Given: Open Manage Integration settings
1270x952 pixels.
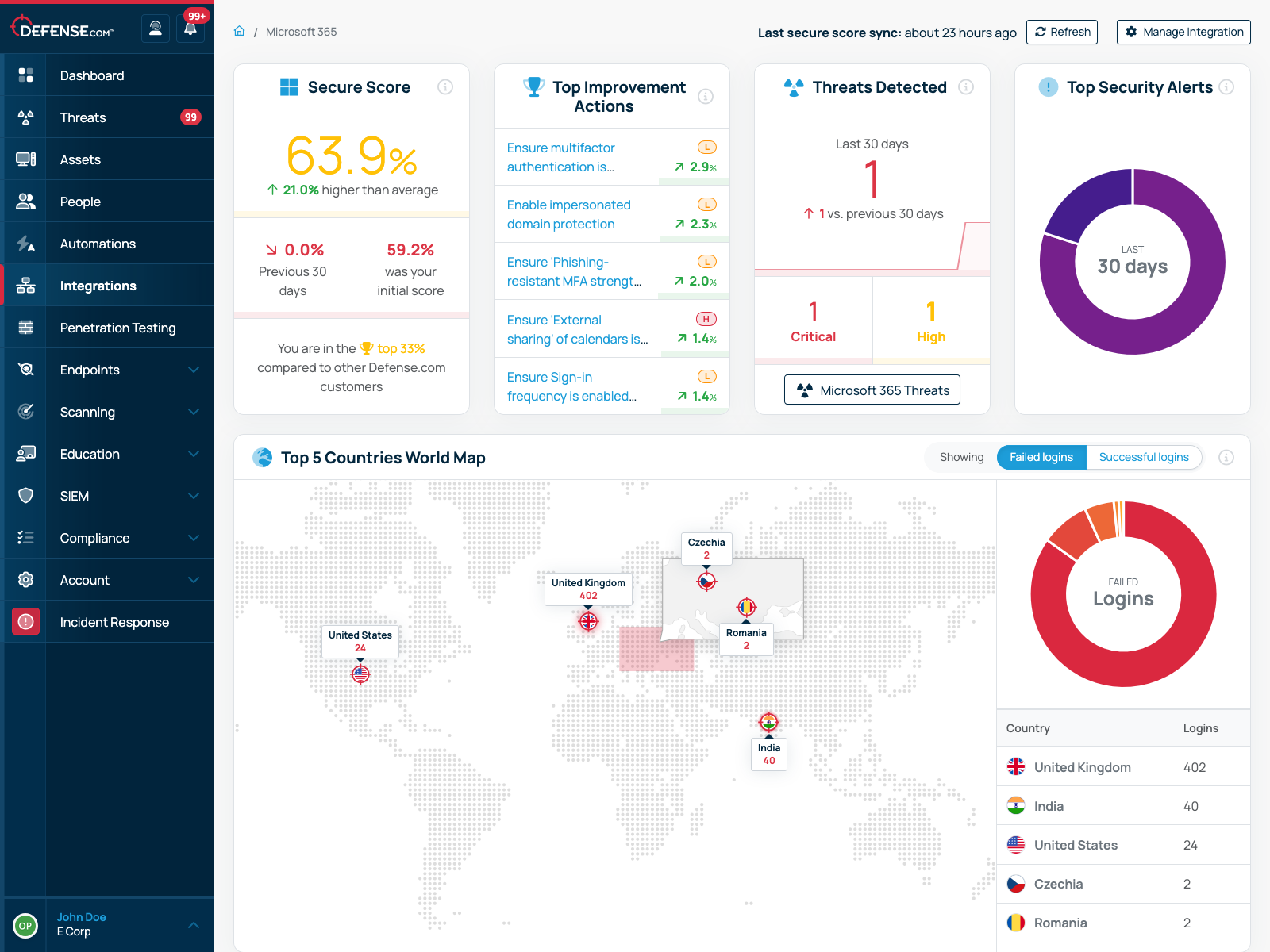Looking at the screenshot, I should (x=1183, y=32).
